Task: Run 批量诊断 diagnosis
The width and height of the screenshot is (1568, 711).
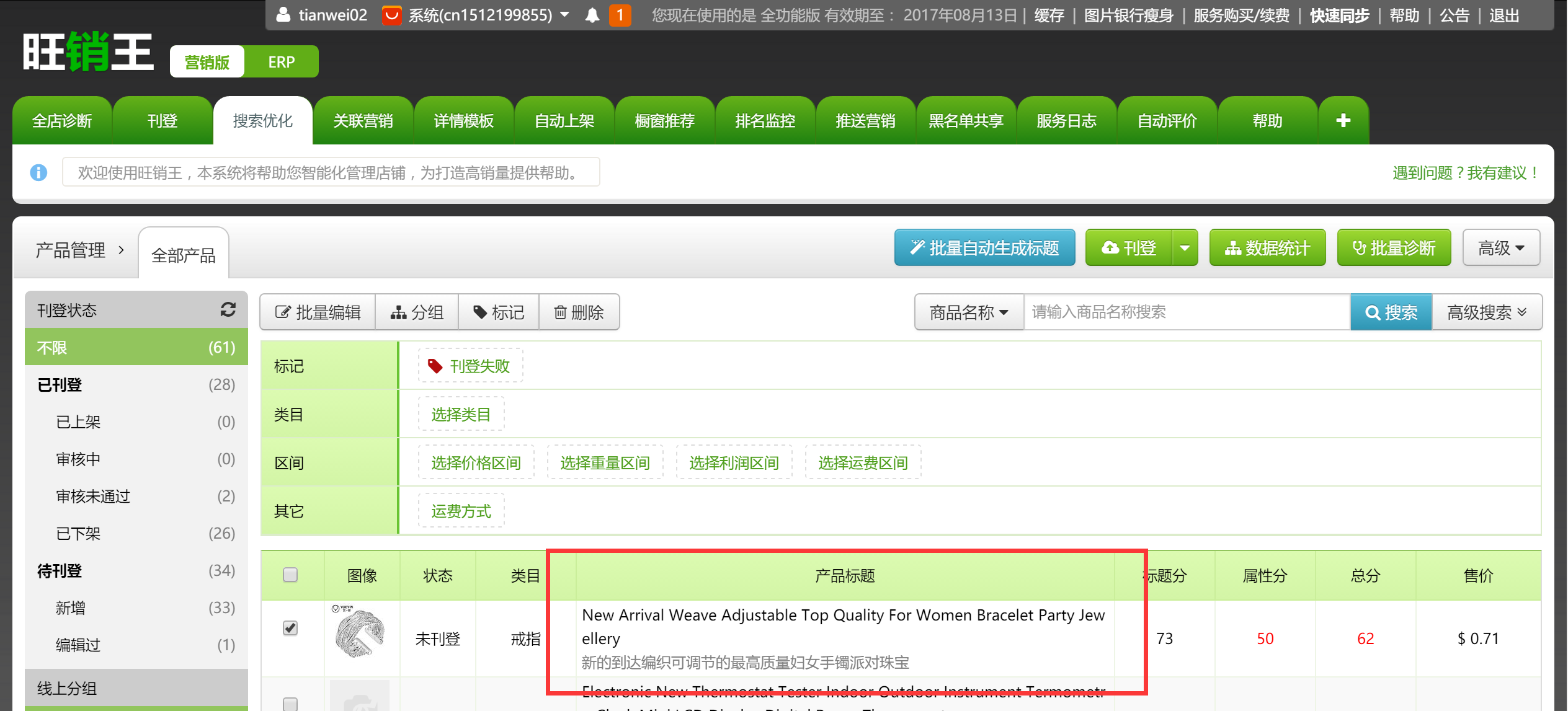Action: 1394,248
